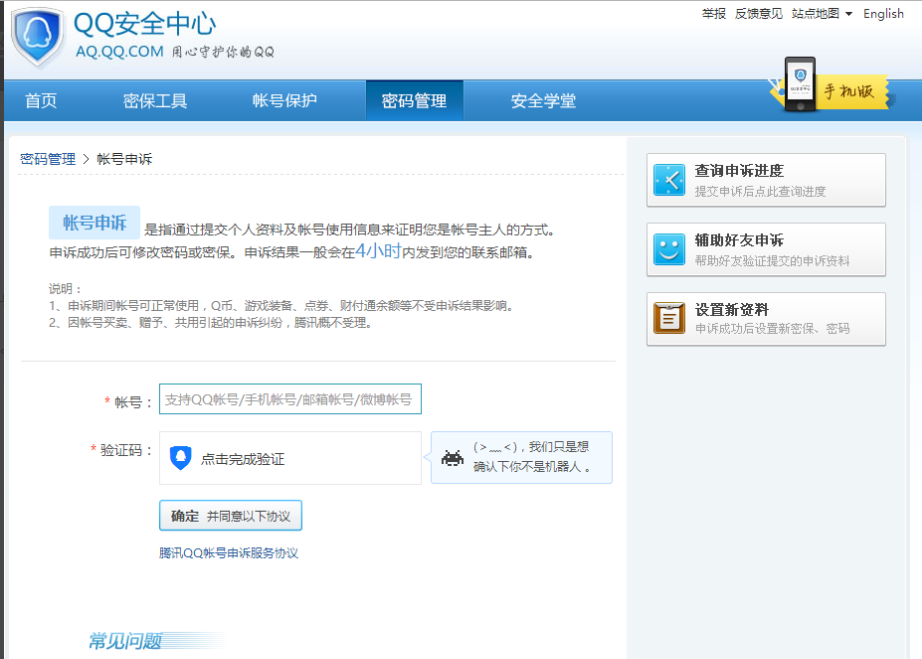Select the 设置新资料 clipboard icon
The image size is (922, 659).
[668, 317]
